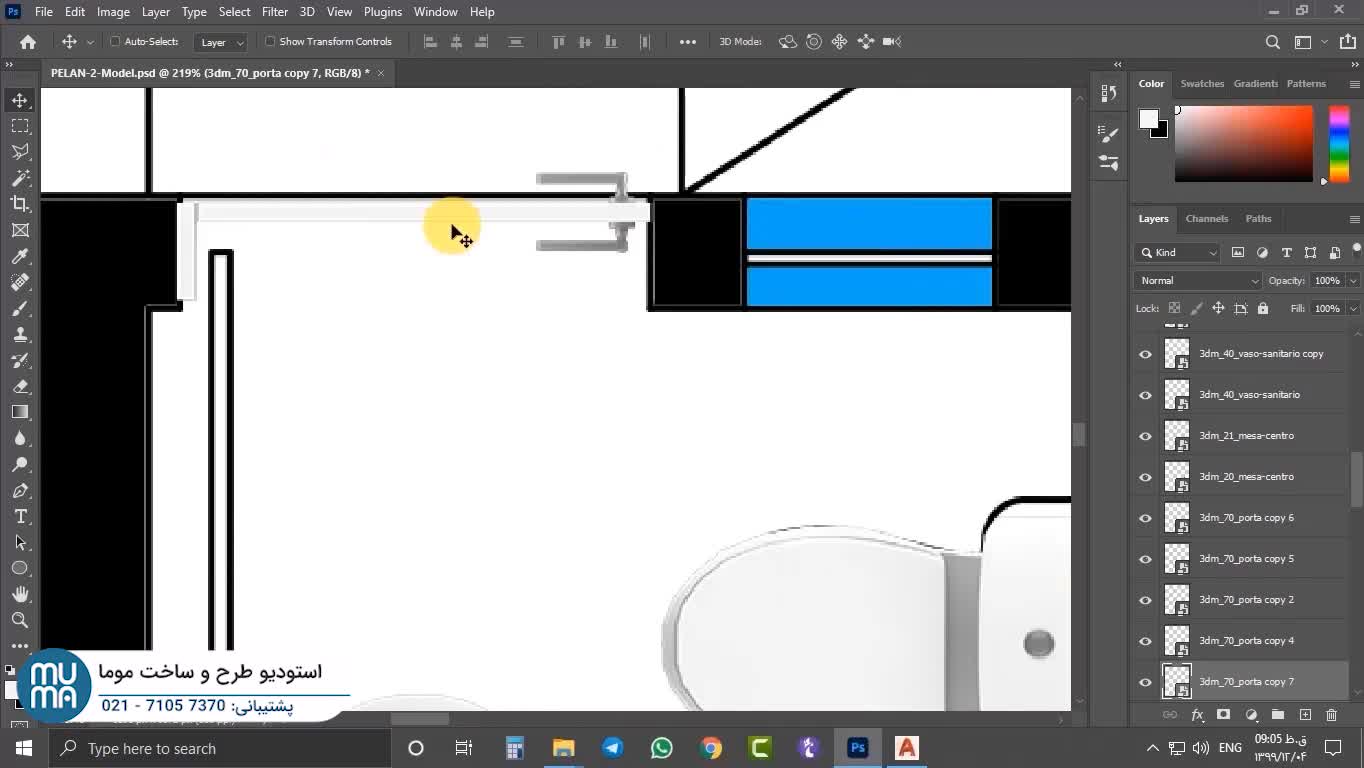Enable the Auto-Select checkbox
This screenshot has width=1364, height=768.
(x=116, y=42)
